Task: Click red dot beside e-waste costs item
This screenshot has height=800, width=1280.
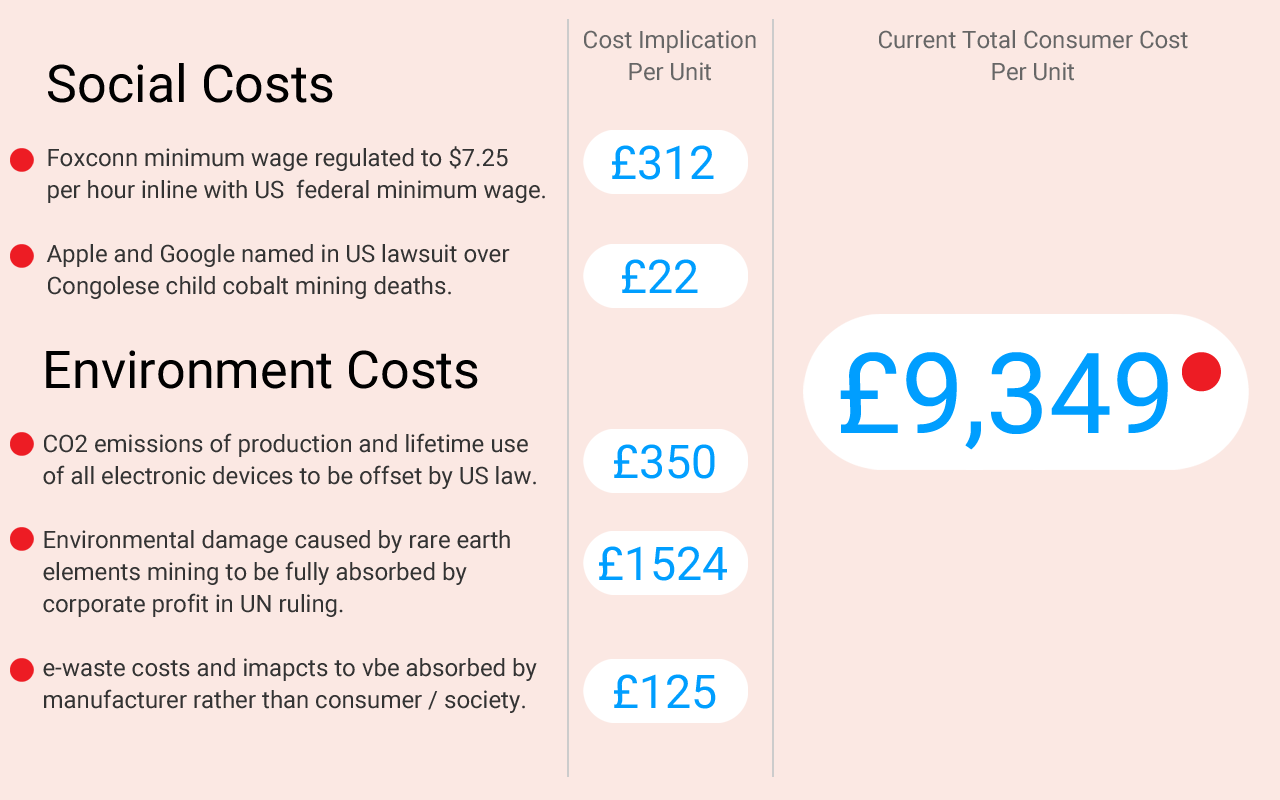Action: (x=22, y=669)
